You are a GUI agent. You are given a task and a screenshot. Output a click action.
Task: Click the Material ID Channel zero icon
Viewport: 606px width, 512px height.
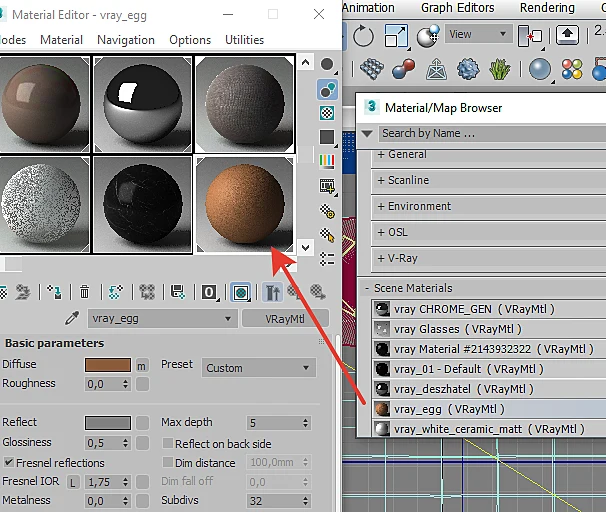point(209,292)
